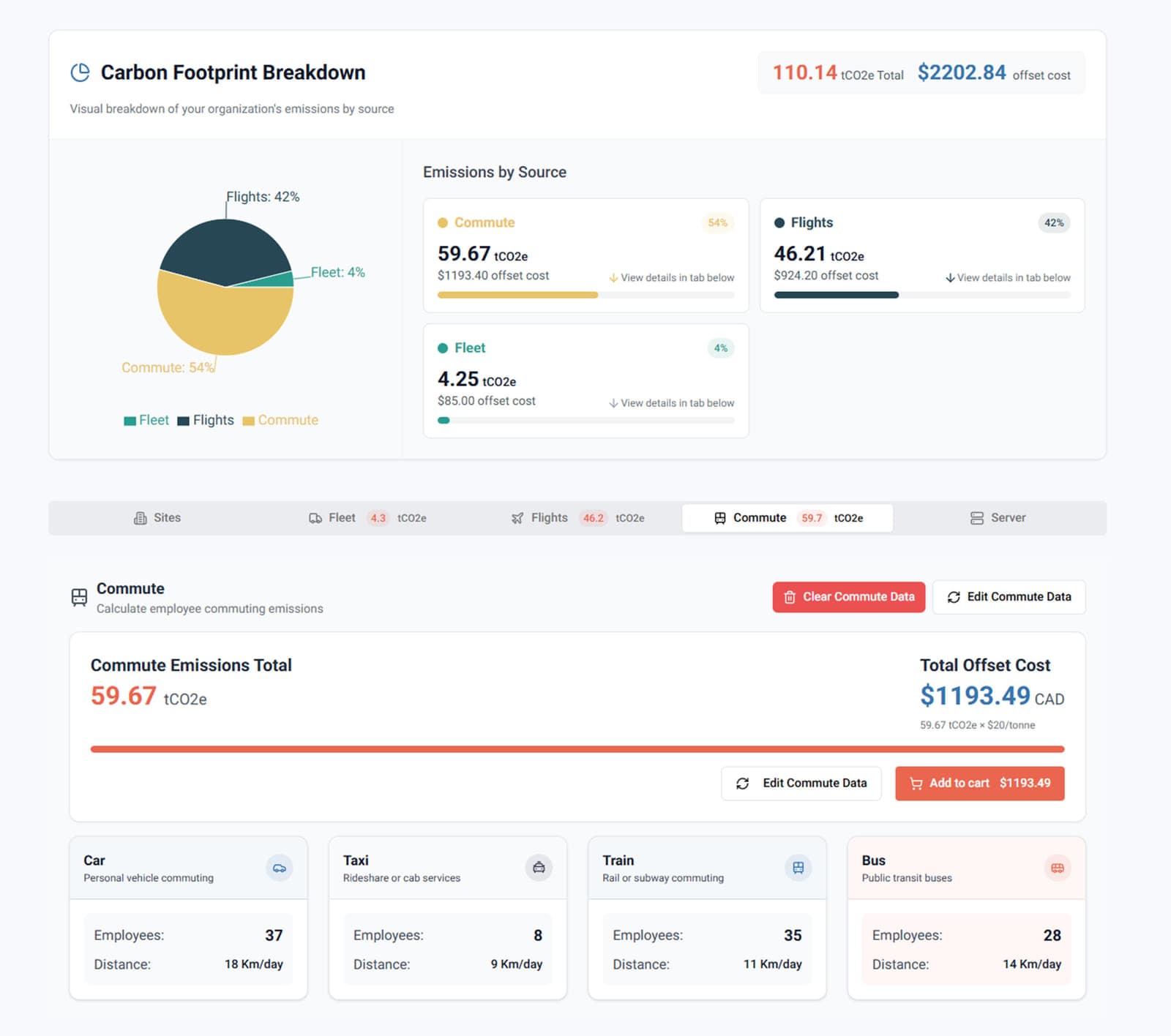Image resolution: width=1171 pixels, height=1036 pixels.
Task: Click Edit Commute Data next to Clear Commute Data
Action: [1009, 597]
